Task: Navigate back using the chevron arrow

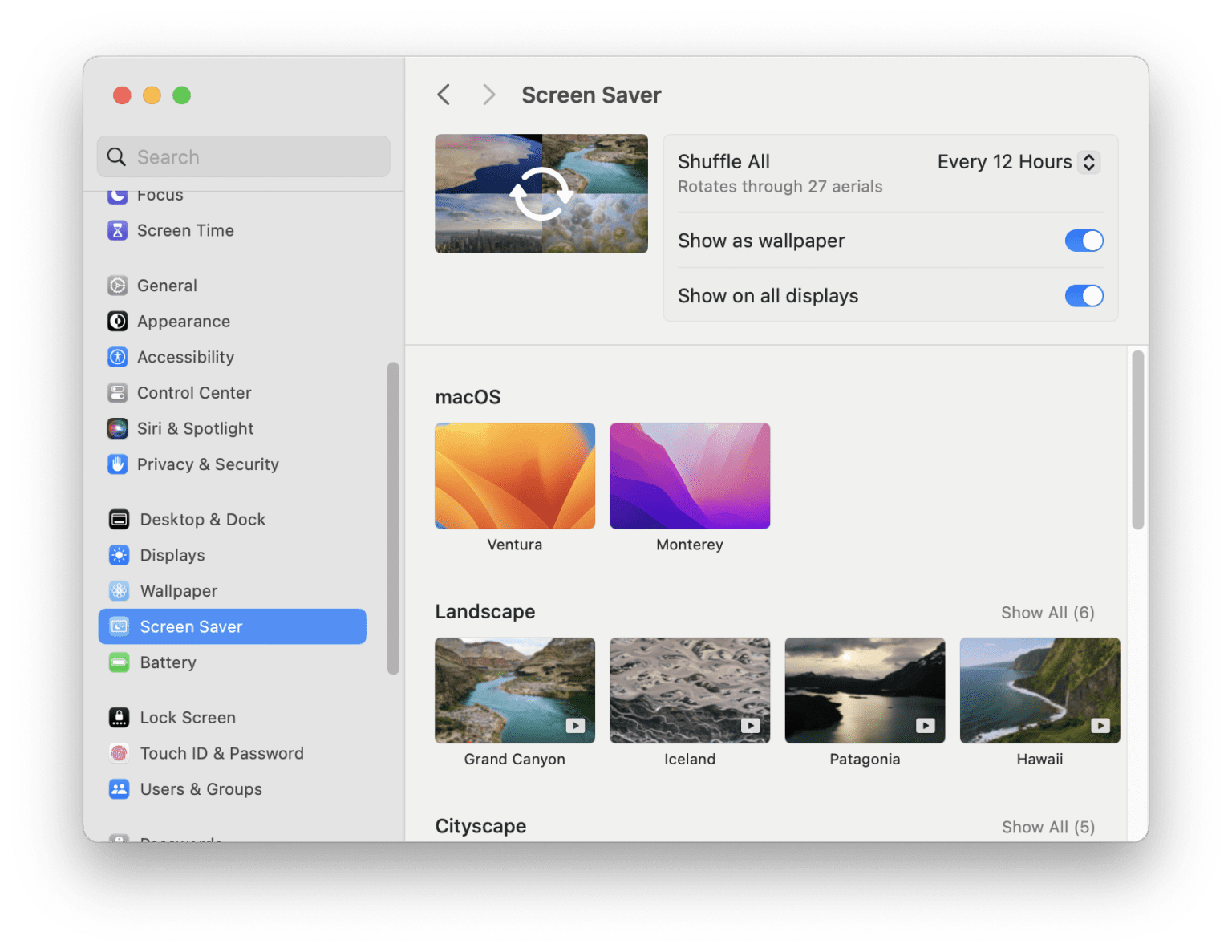Action: coord(444,95)
